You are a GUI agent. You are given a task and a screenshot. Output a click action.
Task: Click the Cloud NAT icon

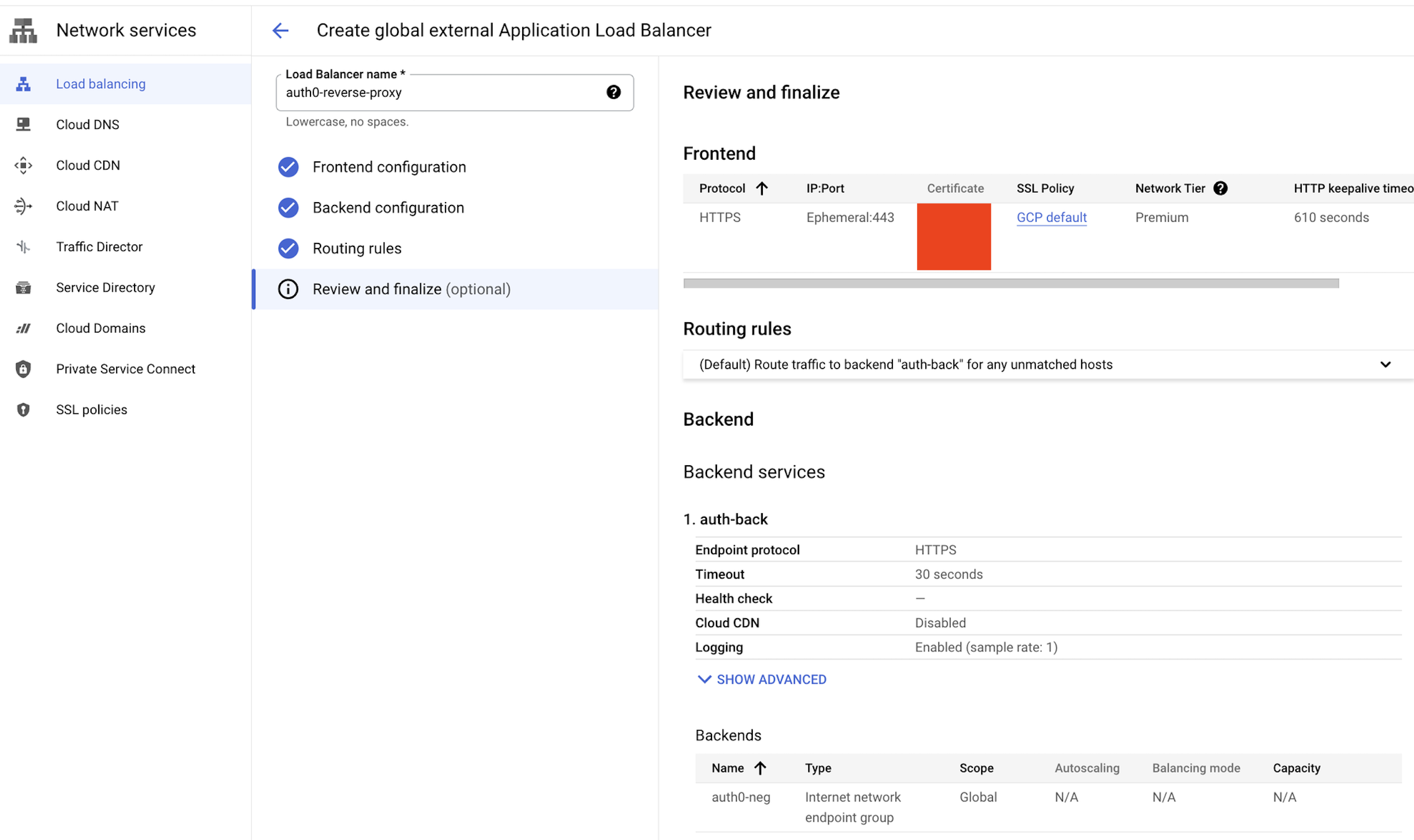coord(23,206)
